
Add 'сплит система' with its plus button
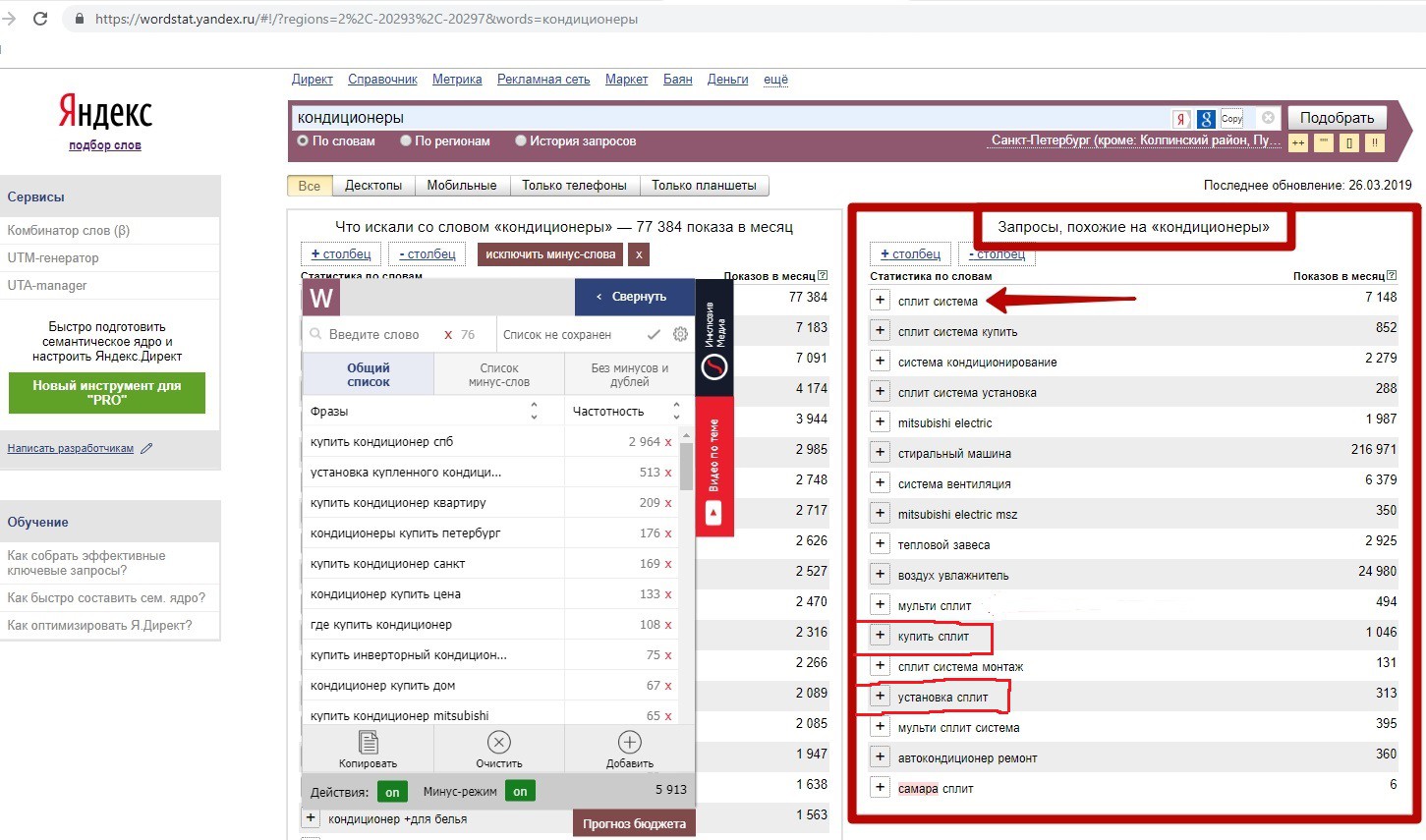click(881, 301)
